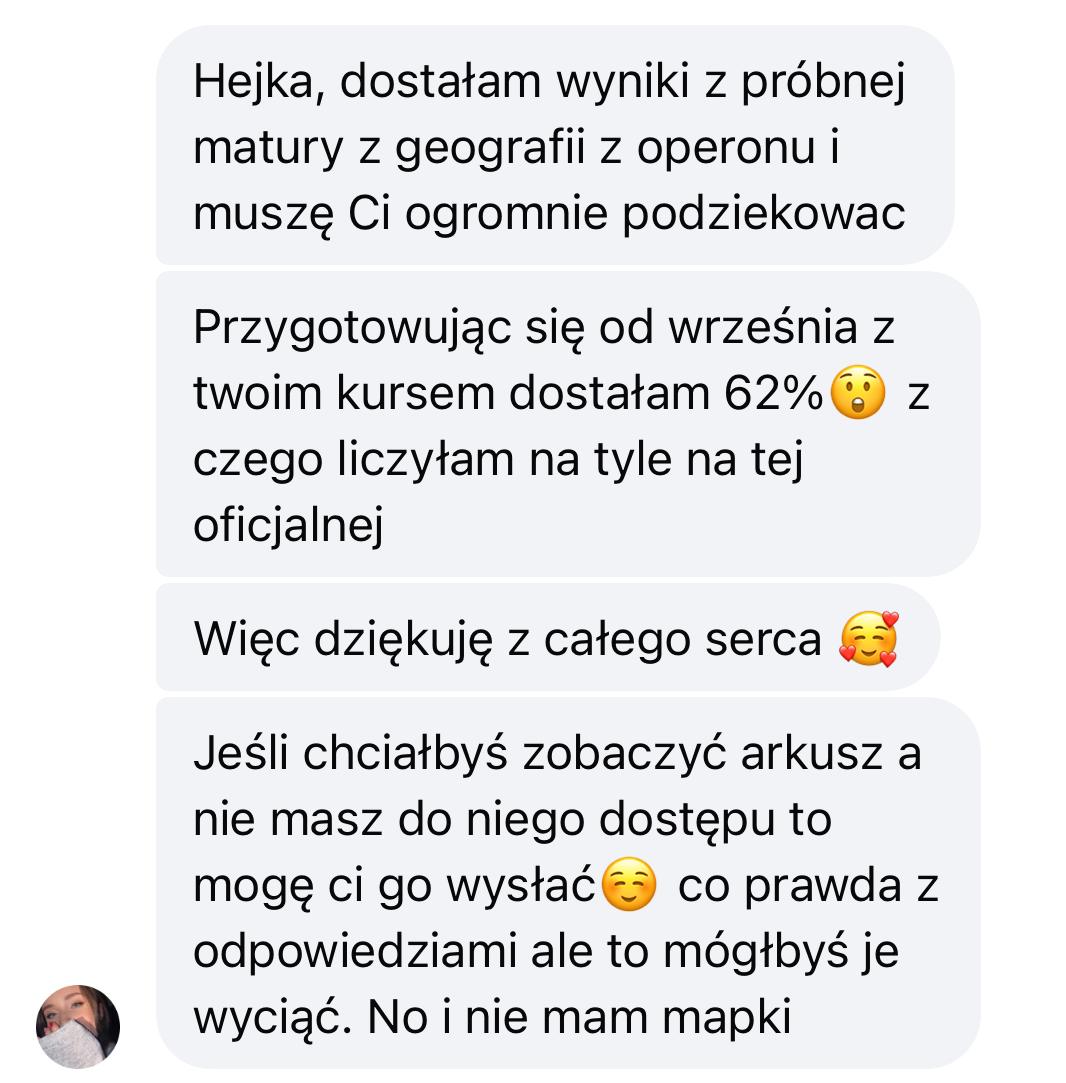
Task: Click the astonished face emoji after 62%
Action: point(857,392)
